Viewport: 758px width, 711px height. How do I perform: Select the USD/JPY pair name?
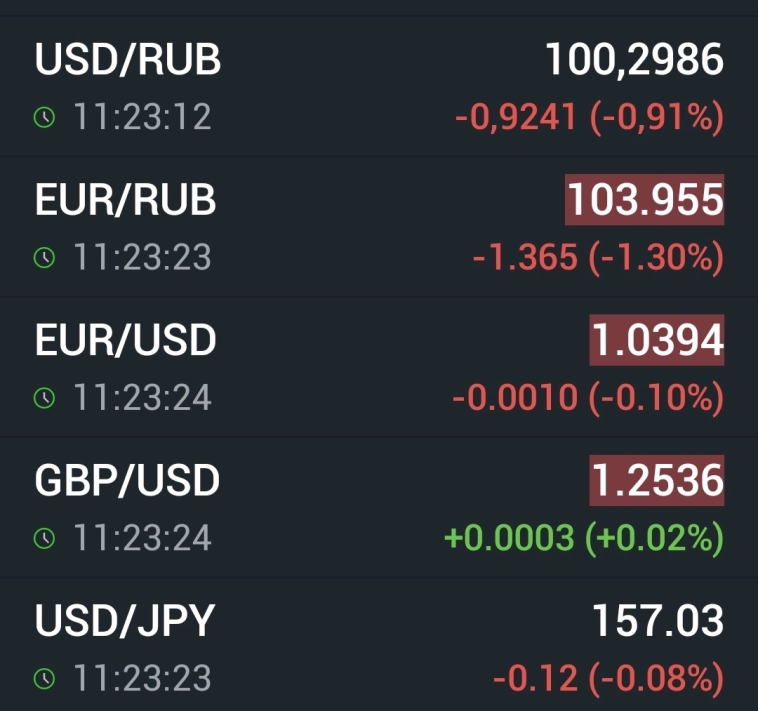125,621
